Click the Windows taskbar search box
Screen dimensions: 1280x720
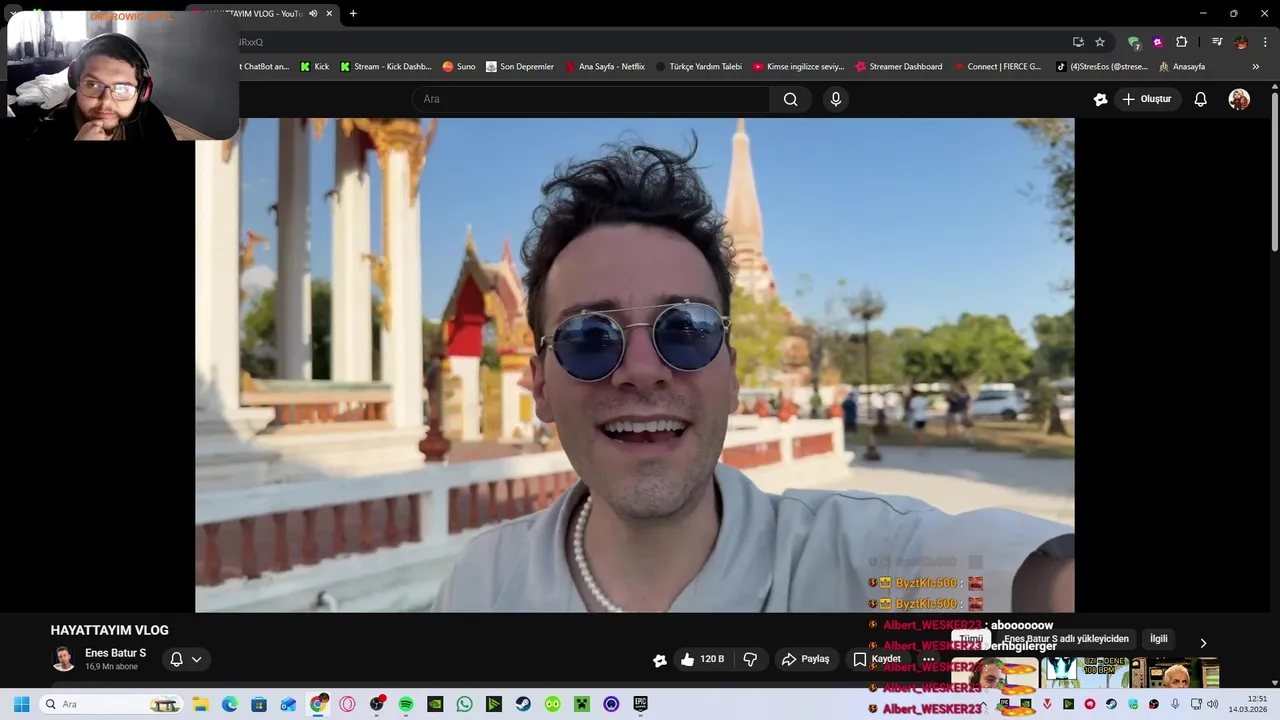[x=112, y=704]
